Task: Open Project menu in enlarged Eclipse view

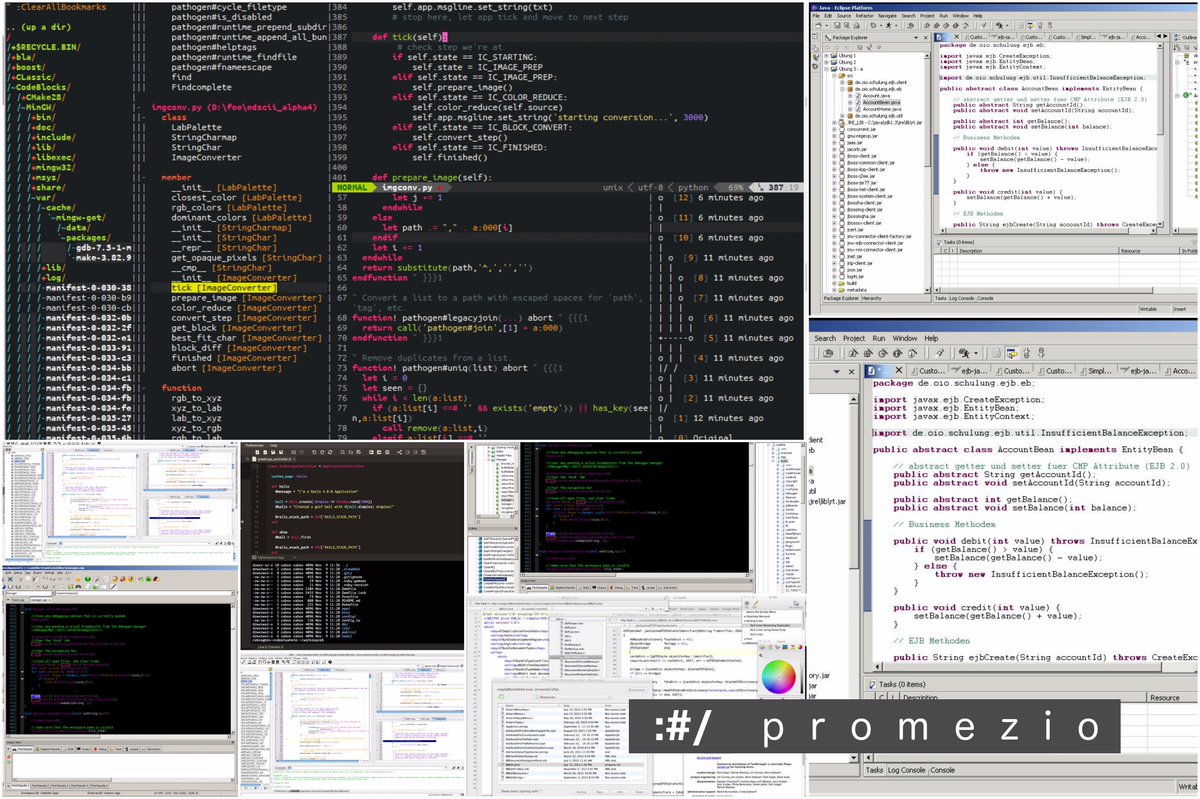Action: (x=854, y=338)
